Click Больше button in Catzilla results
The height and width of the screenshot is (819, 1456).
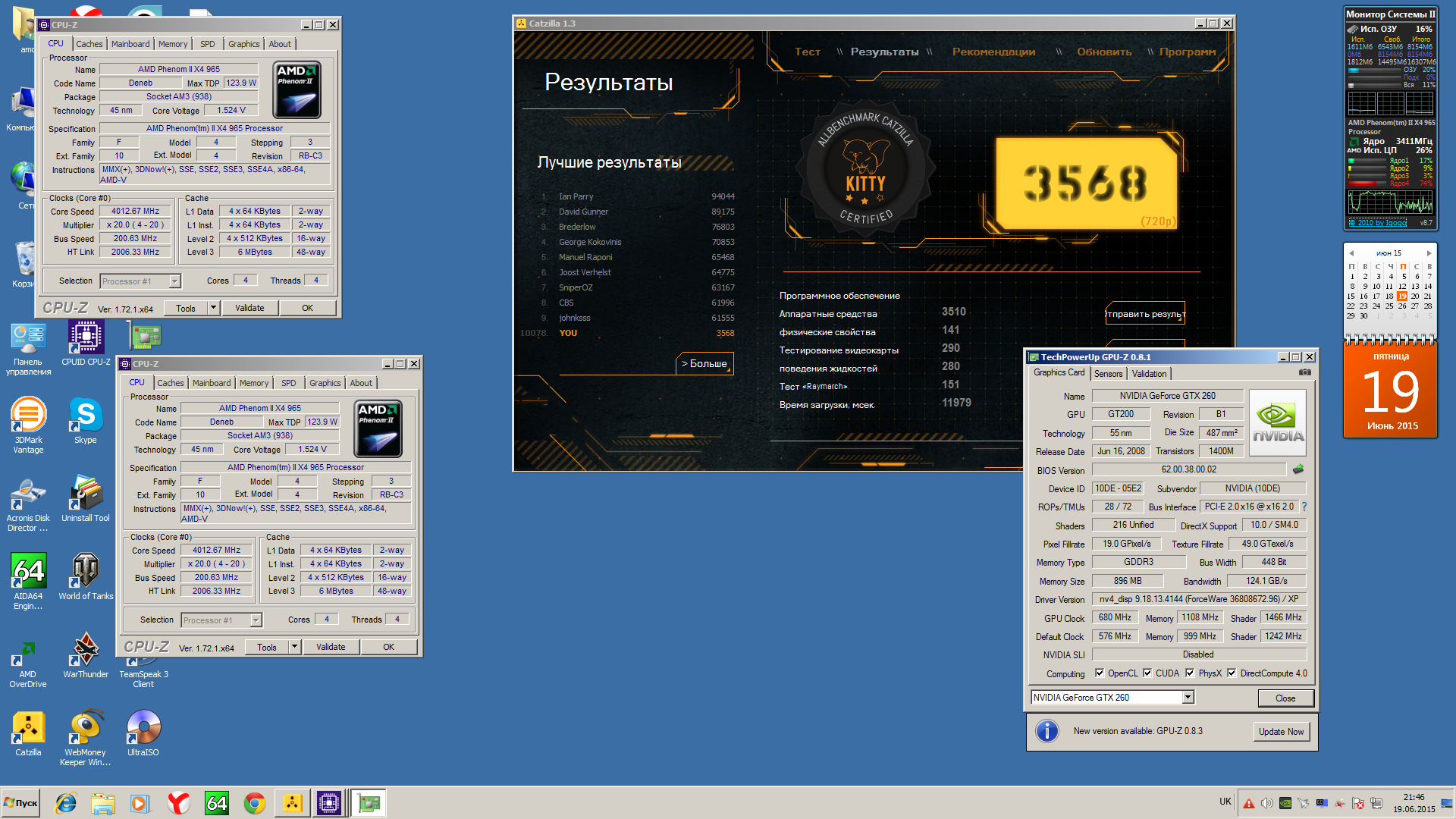pyautogui.click(x=704, y=363)
